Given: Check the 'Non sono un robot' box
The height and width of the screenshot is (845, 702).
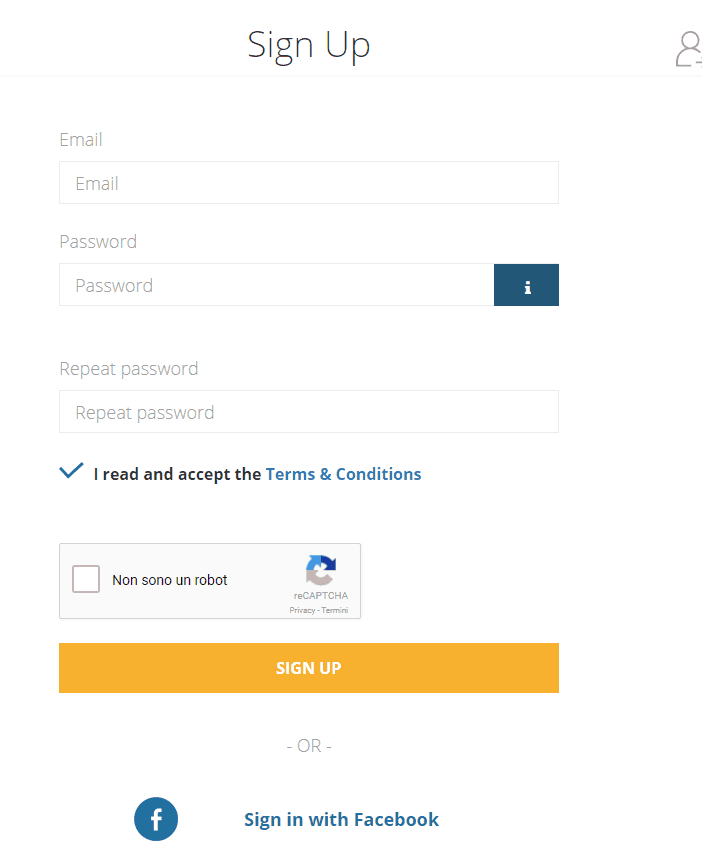Looking at the screenshot, I should coord(86,579).
